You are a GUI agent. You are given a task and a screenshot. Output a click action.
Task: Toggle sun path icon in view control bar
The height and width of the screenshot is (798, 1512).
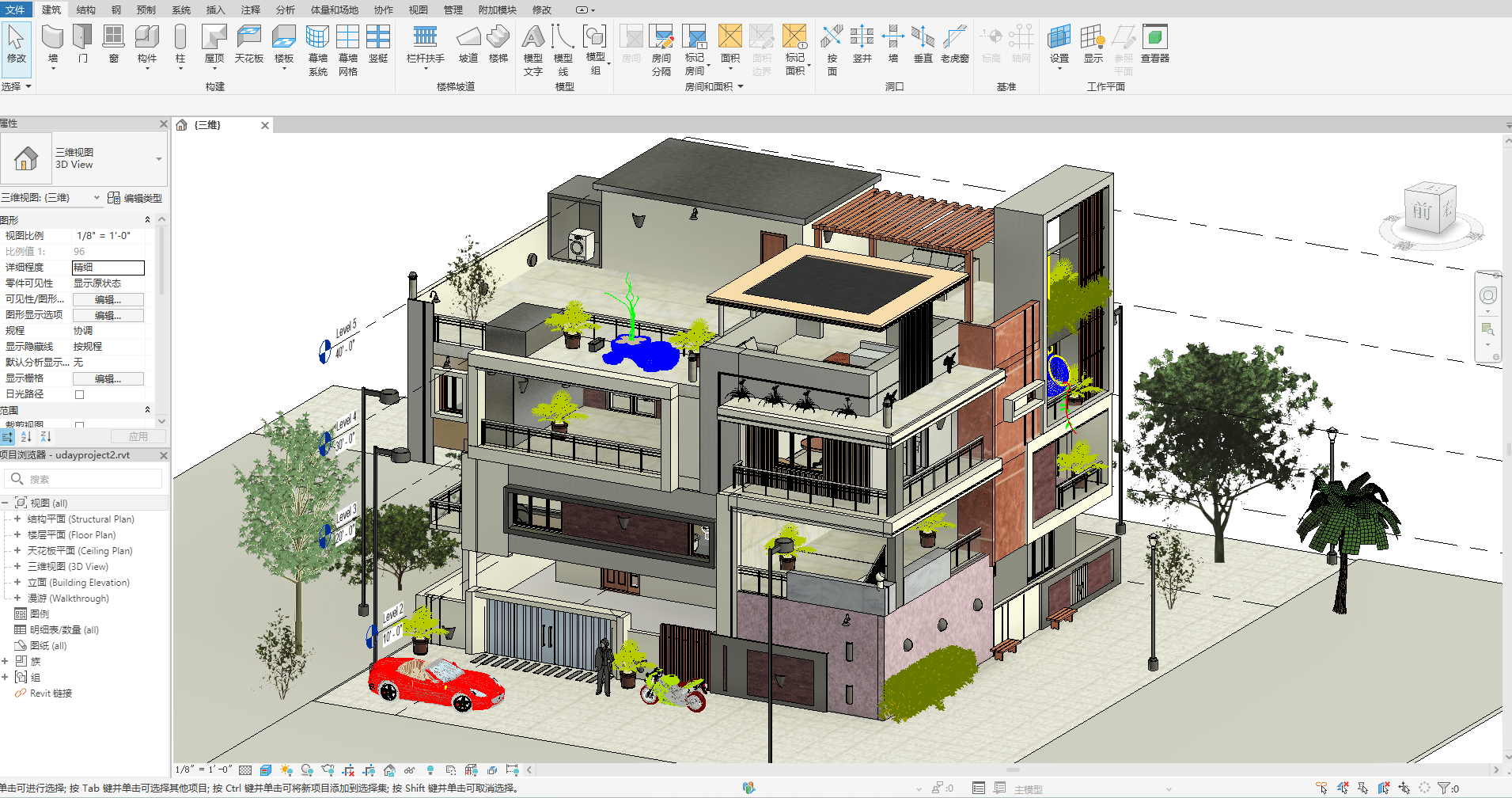click(286, 770)
